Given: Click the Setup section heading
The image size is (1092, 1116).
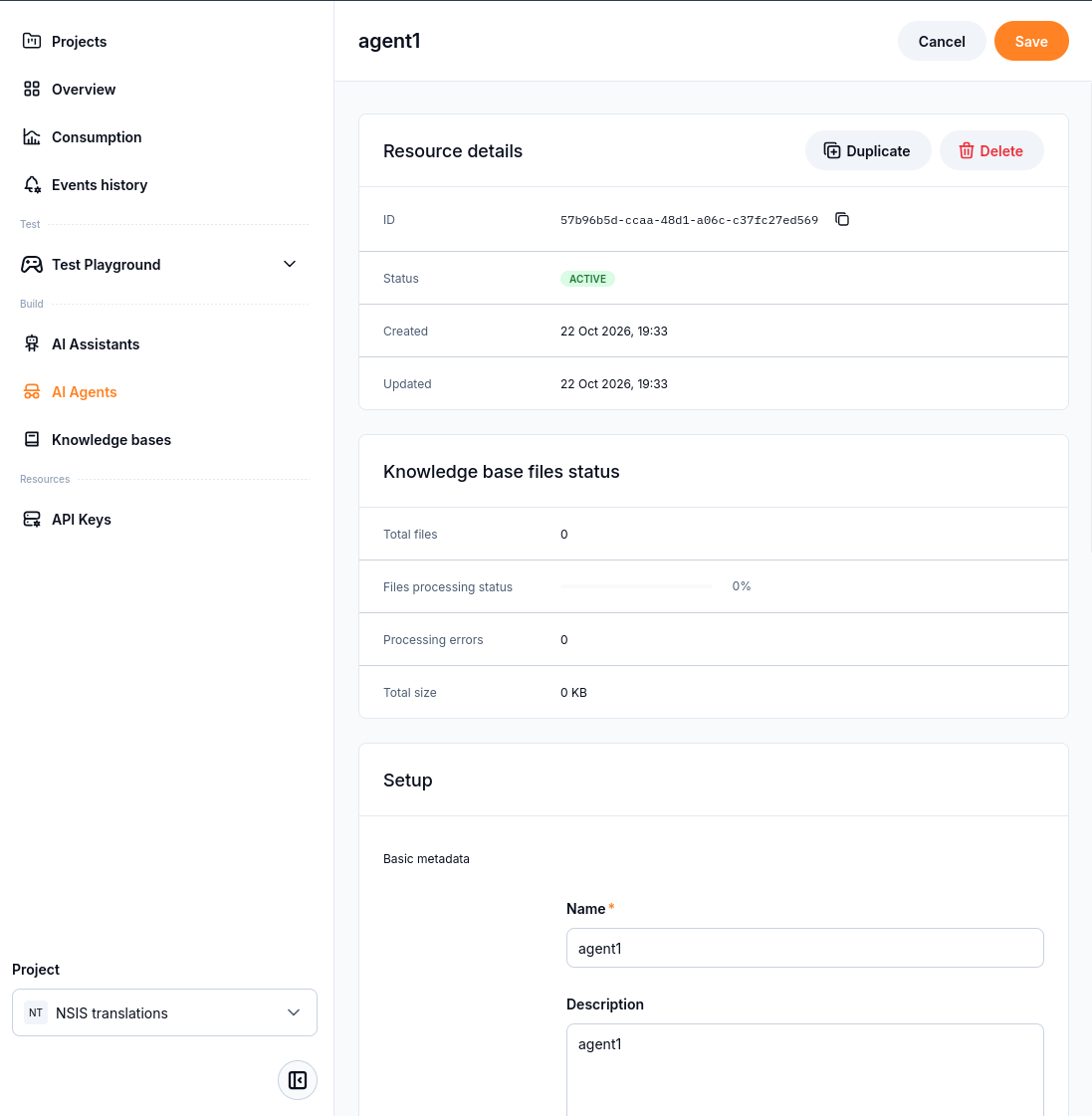Looking at the screenshot, I should (408, 781).
